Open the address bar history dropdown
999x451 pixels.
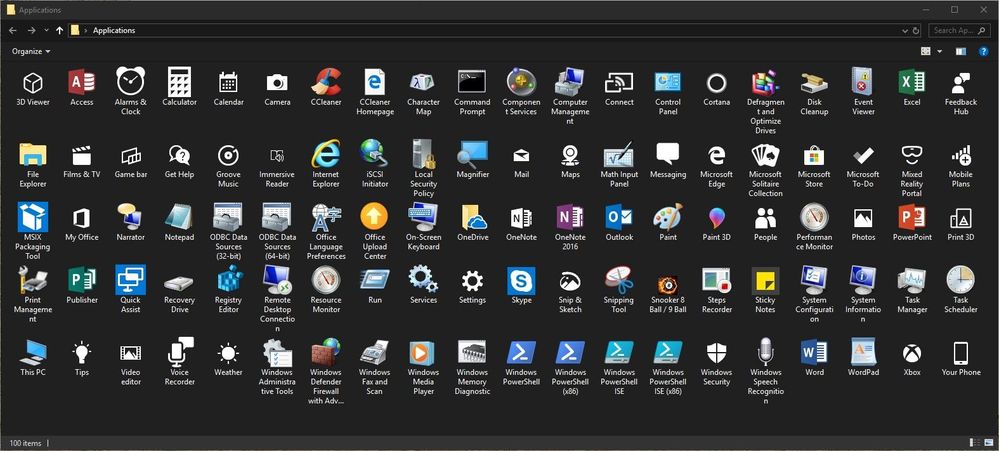click(x=905, y=31)
